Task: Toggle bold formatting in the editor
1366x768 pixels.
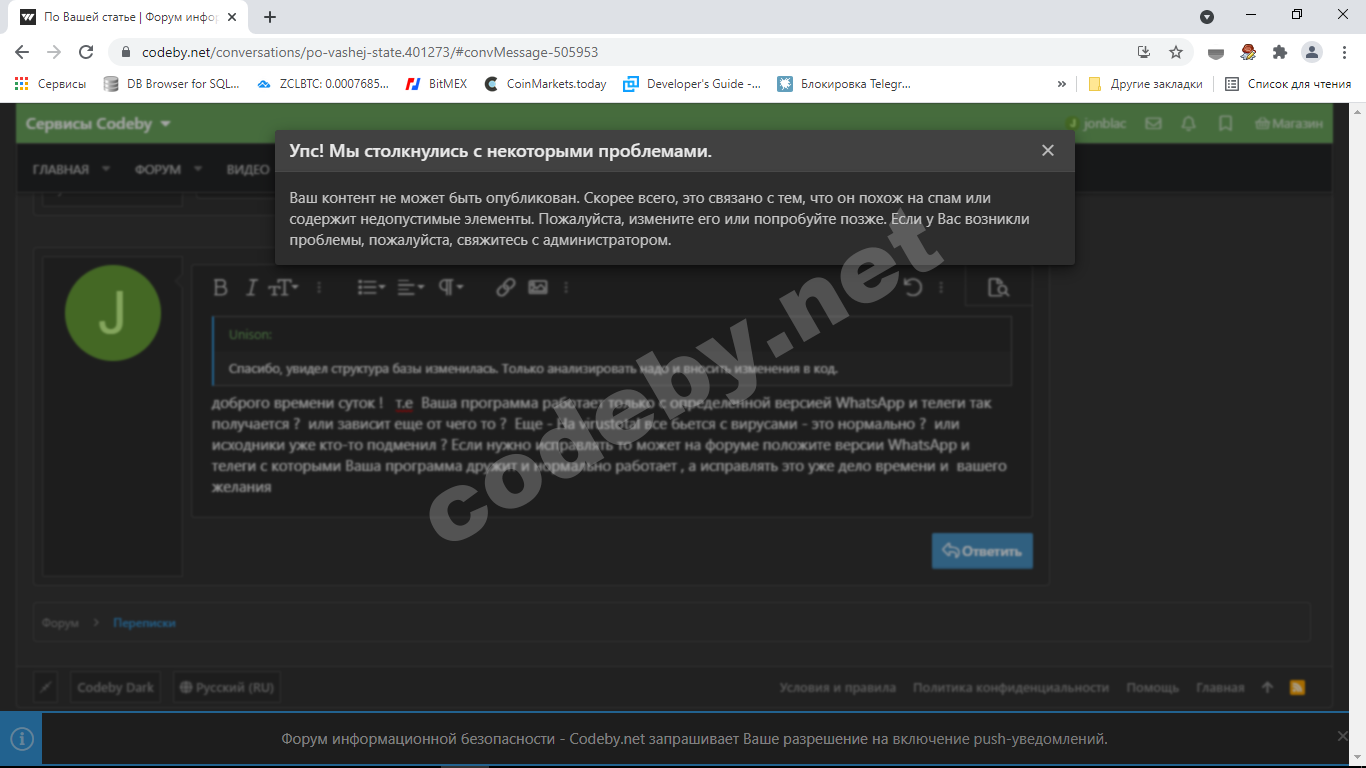Action: (x=221, y=288)
